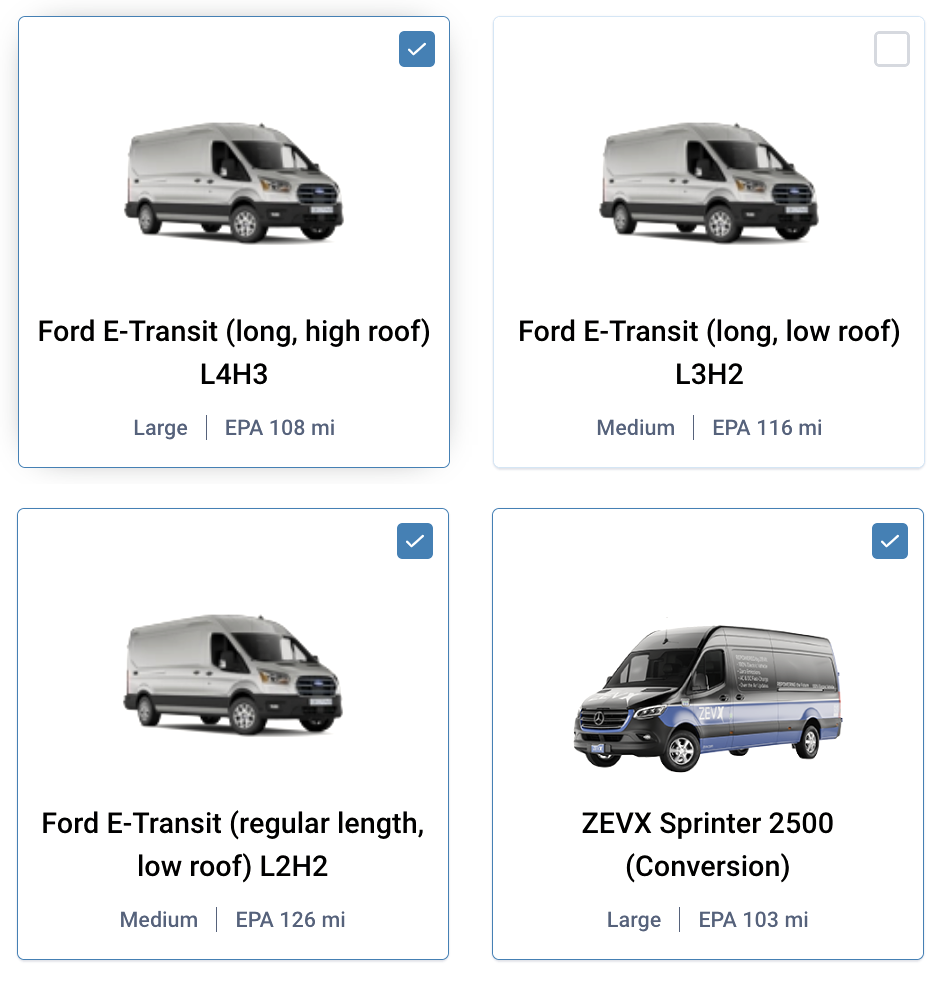Viewport: 944px width, 988px height.
Task: Click EPA 108 mi on the L4H3 card
Action: (x=279, y=427)
